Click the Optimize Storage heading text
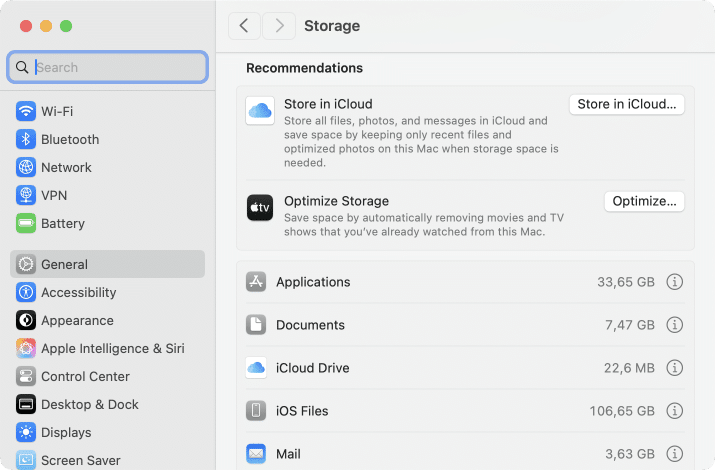The width and height of the screenshot is (715, 470). point(337,201)
